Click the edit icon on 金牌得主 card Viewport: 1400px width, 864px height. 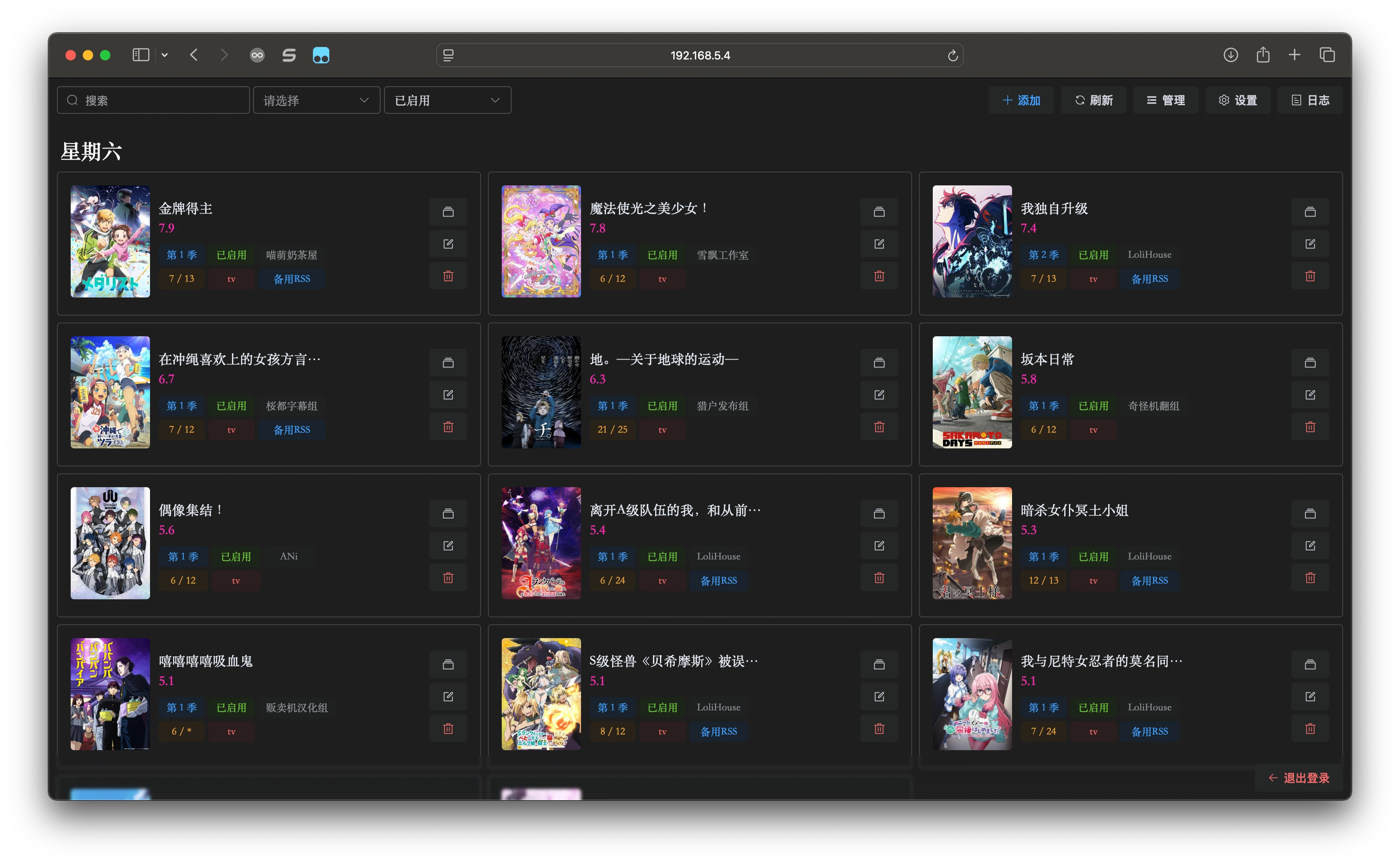tap(448, 244)
